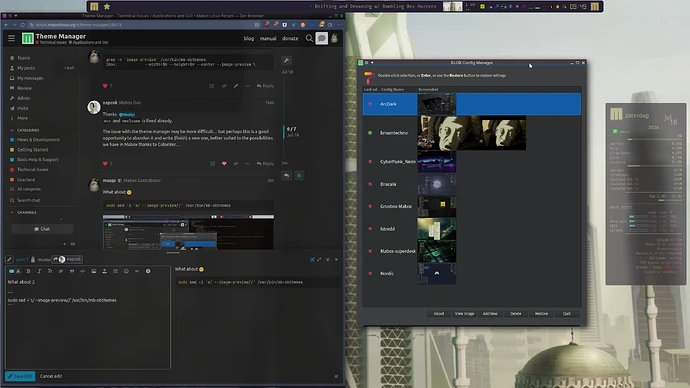Viewport: 690px width, 388px height.
Task: Open the chat bubble icon in forum header
Action: [322, 38]
